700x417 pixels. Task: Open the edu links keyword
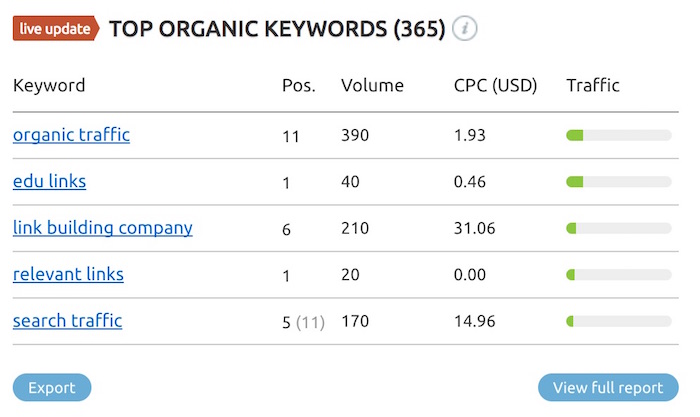click(x=50, y=181)
